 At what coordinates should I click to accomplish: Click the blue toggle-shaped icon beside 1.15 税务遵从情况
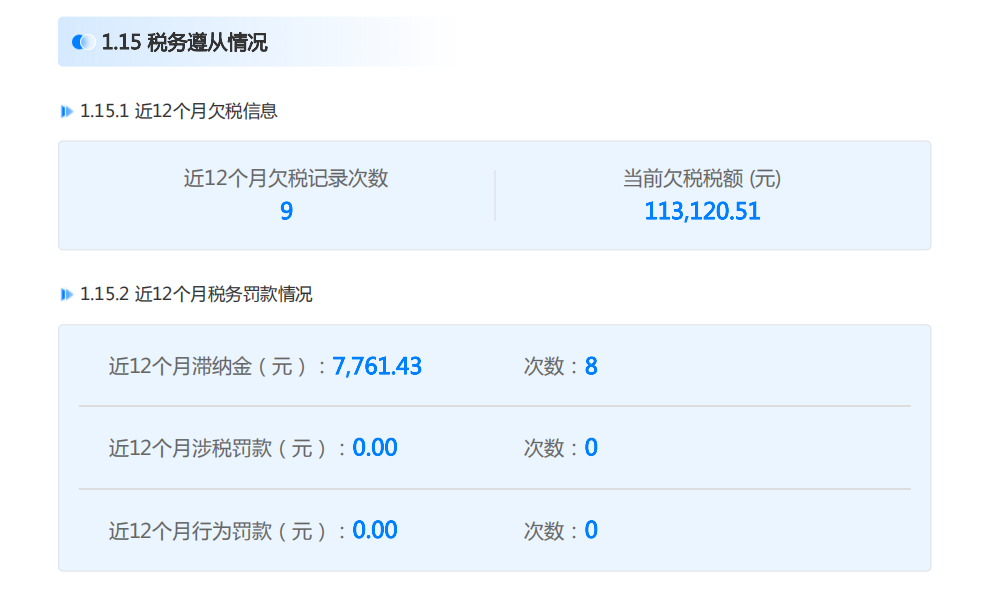(x=83, y=42)
